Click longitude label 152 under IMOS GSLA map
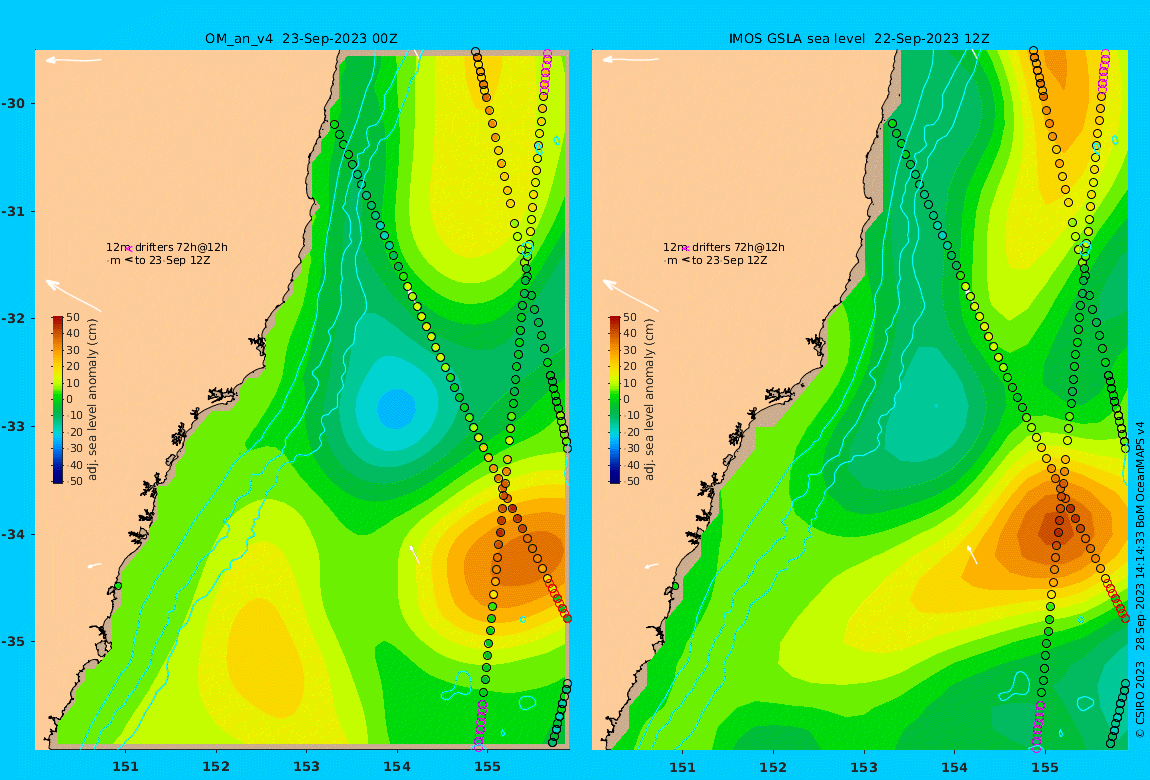The image size is (1150, 780). point(774,767)
